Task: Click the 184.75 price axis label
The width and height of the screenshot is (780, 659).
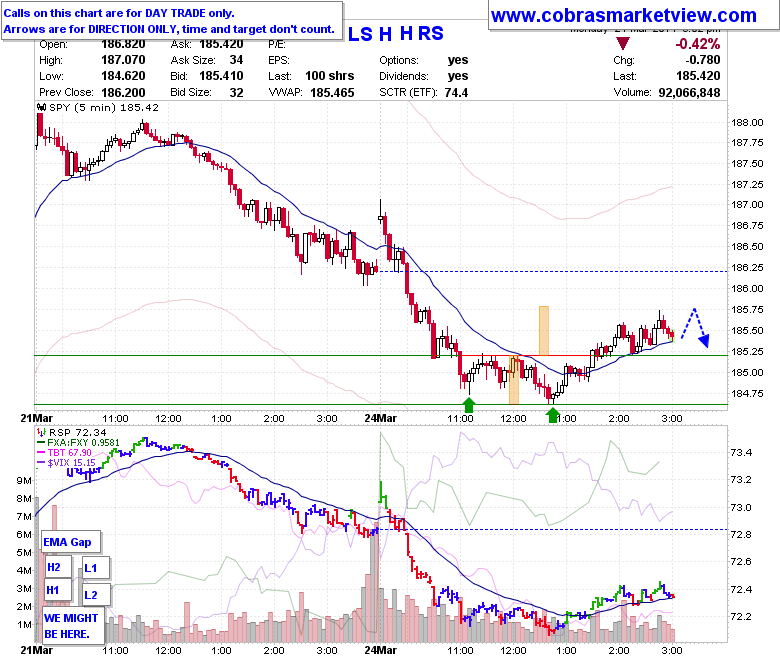Action: tap(747, 393)
